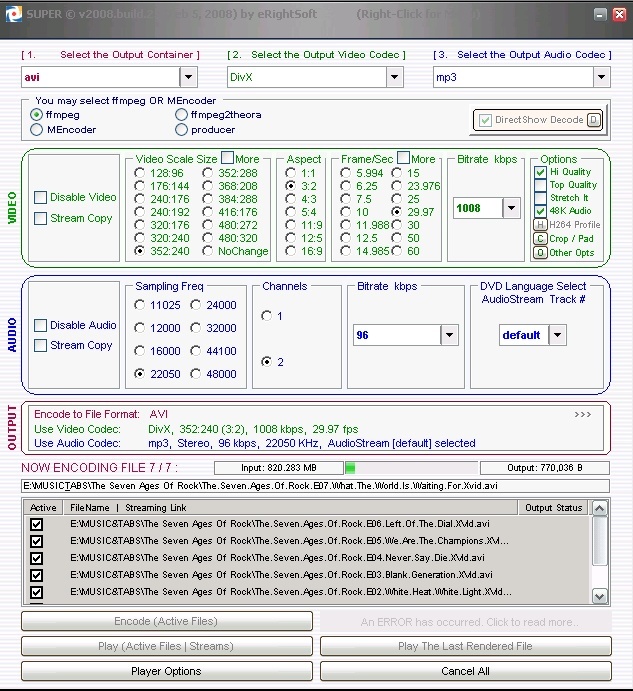This screenshot has width=633, height=691.
Task: Uncheck the E04 Never Say Die file
Action: 37,558
